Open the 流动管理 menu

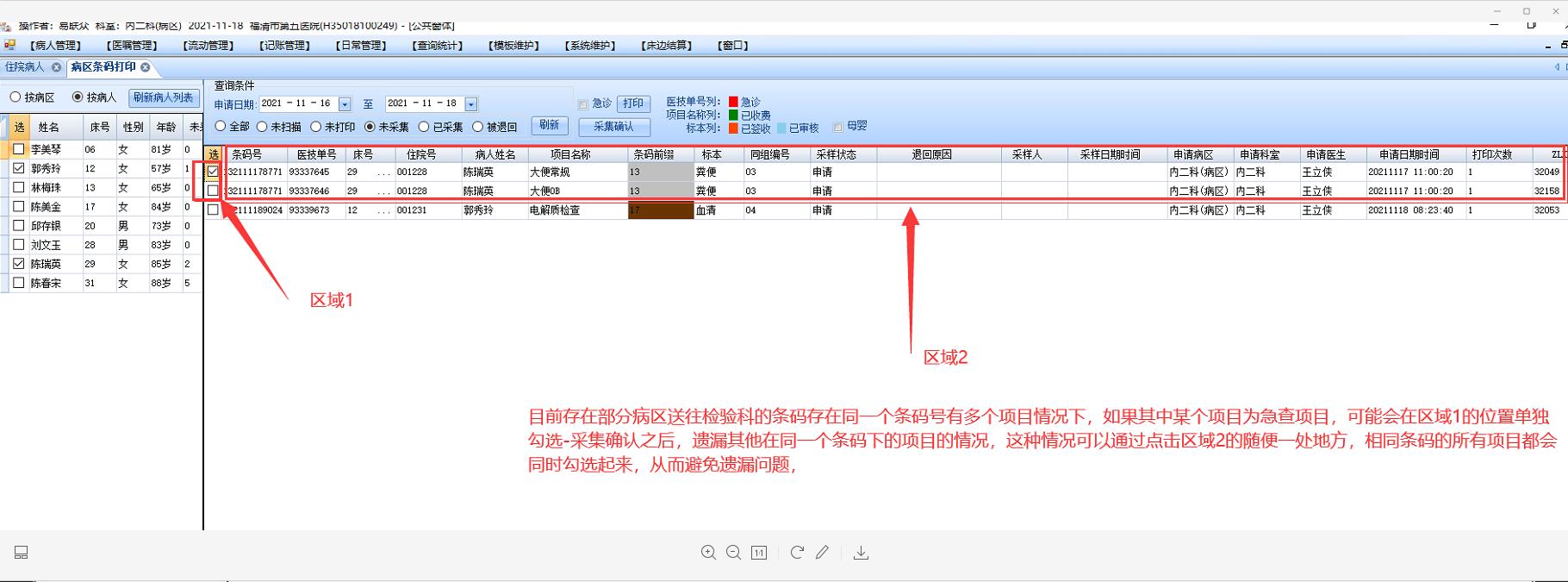tap(208, 46)
